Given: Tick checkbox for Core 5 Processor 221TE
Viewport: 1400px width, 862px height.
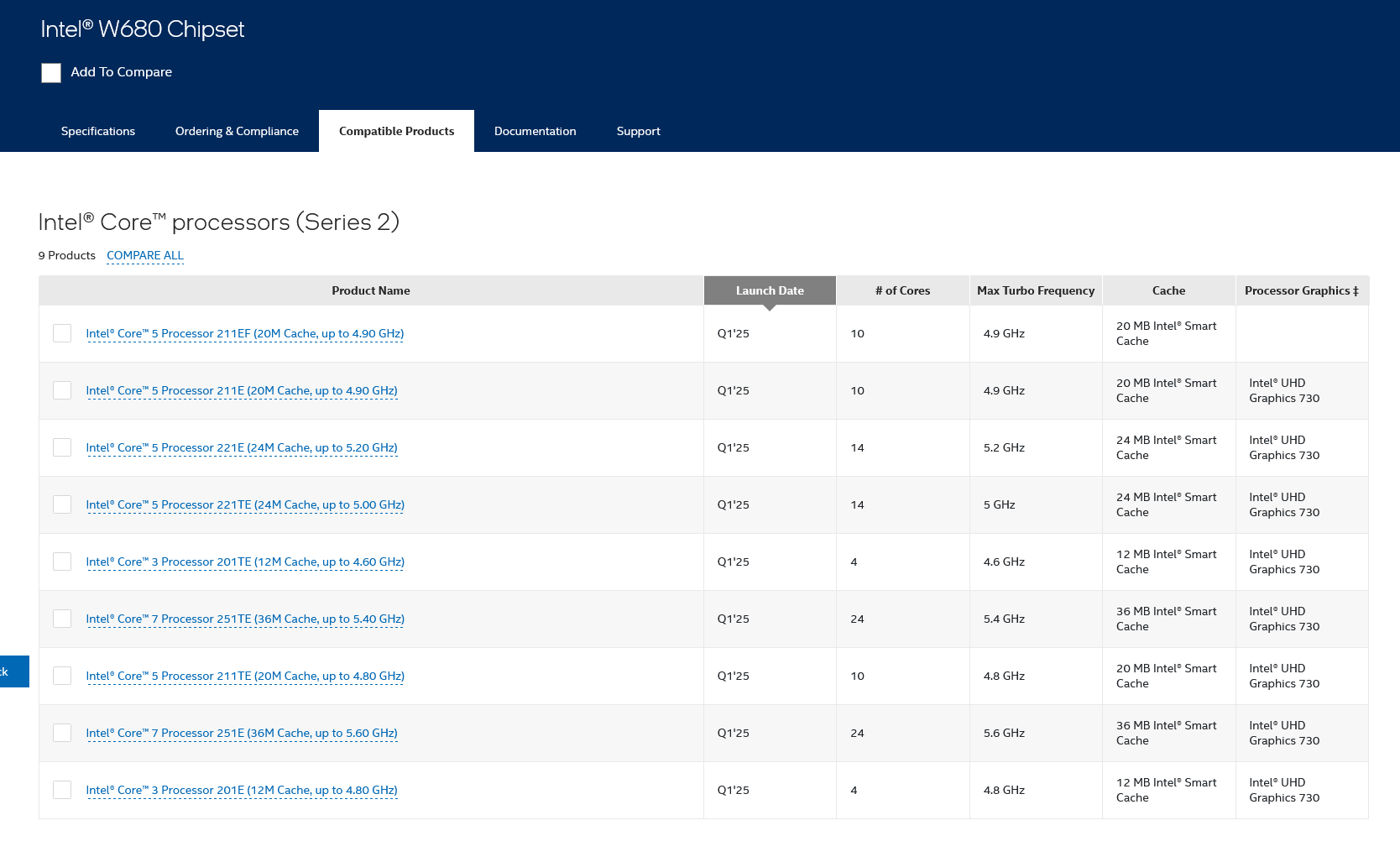Looking at the screenshot, I should click(x=62, y=504).
